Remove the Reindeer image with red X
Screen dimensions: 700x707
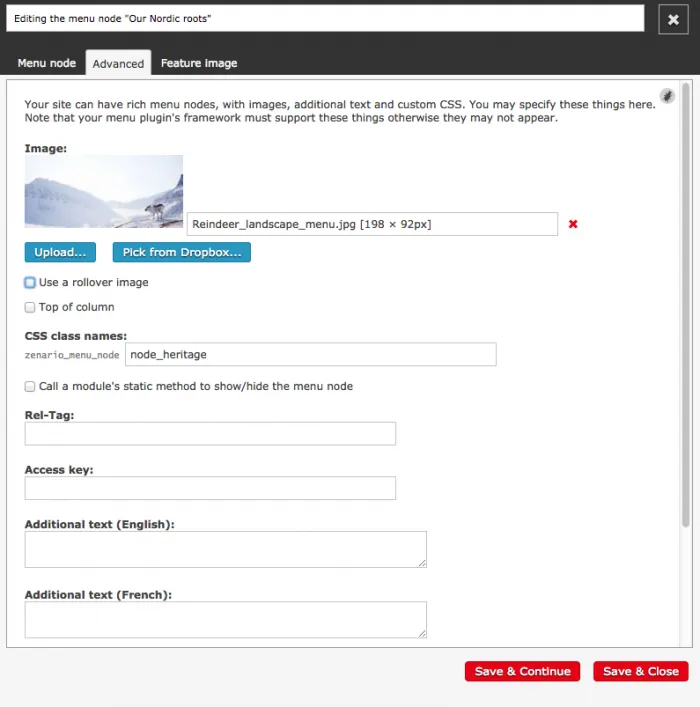click(573, 224)
